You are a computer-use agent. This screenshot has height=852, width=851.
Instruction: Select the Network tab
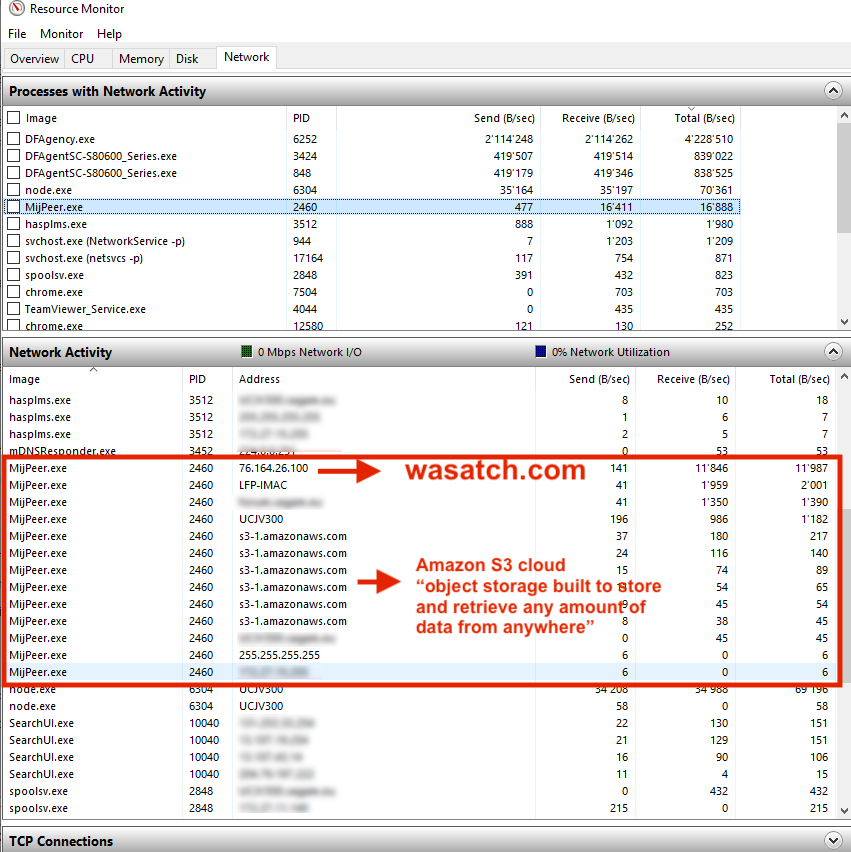coord(247,57)
